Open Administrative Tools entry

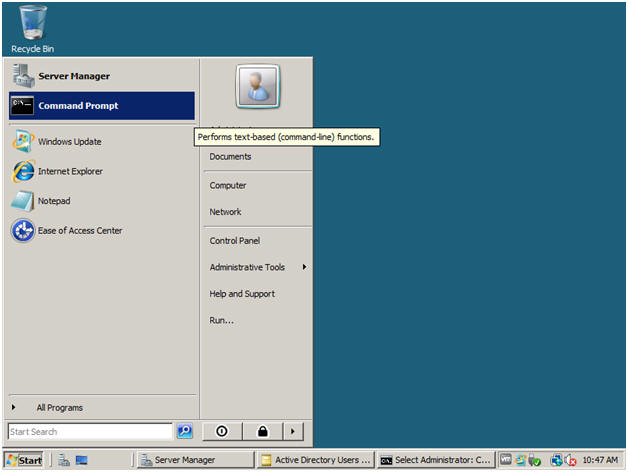pyautogui.click(x=247, y=267)
